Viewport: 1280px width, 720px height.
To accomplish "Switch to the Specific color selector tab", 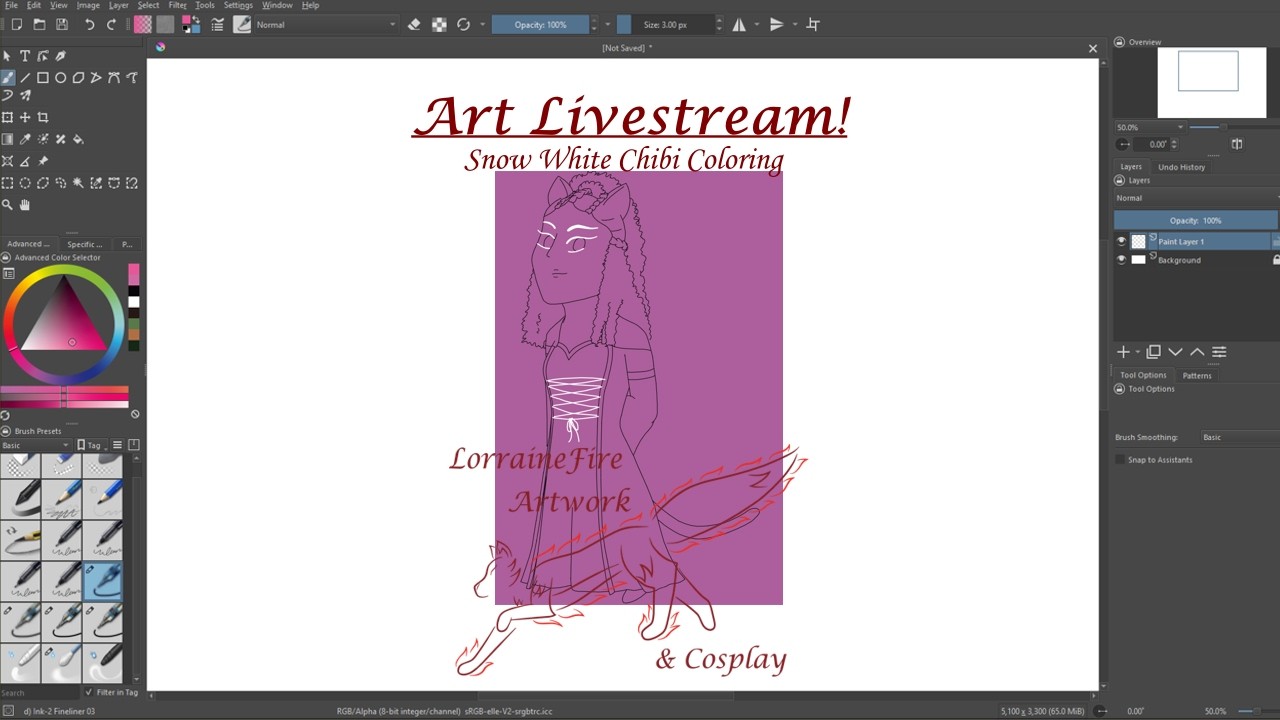I will pyautogui.click(x=84, y=244).
